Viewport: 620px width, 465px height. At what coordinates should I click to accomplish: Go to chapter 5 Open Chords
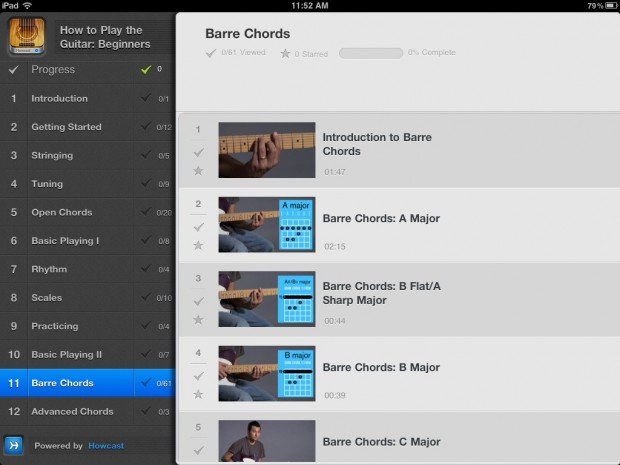(x=88, y=212)
